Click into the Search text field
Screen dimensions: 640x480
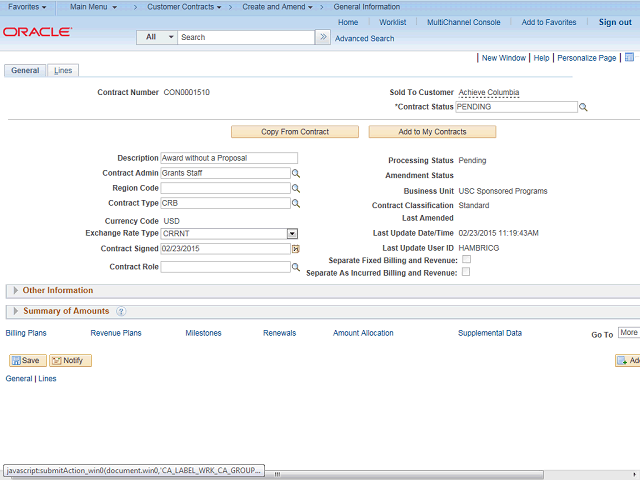click(246, 37)
